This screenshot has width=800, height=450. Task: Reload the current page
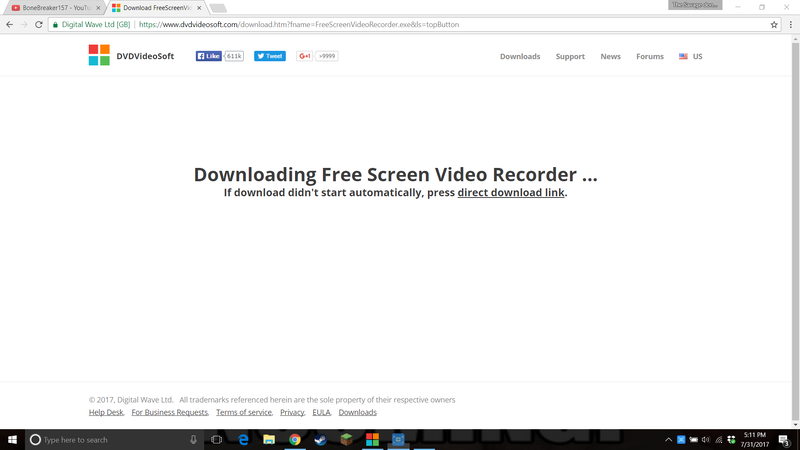point(39,24)
